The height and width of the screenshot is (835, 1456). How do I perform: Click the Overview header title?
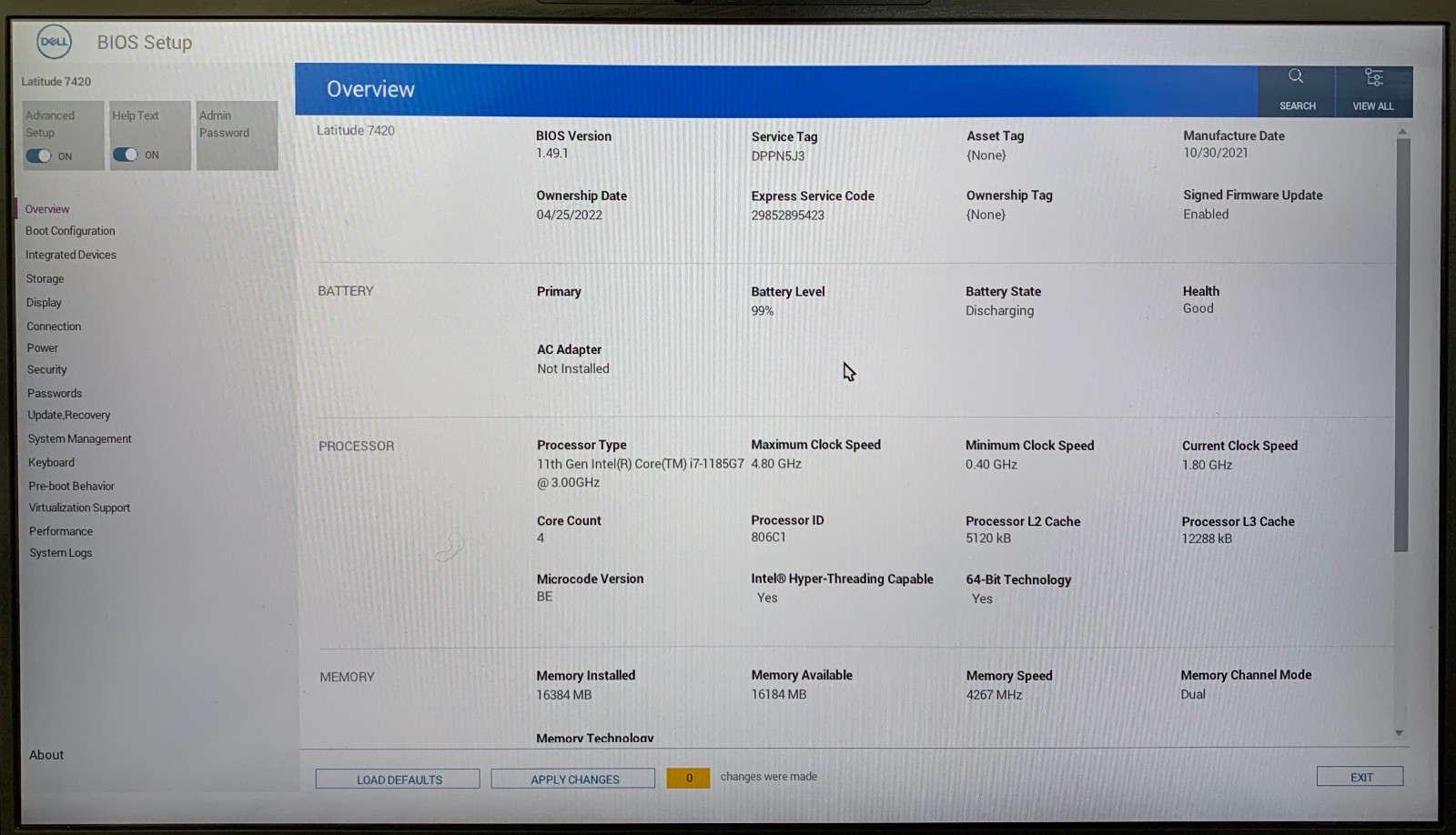pyautogui.click(x=370, y=89)
